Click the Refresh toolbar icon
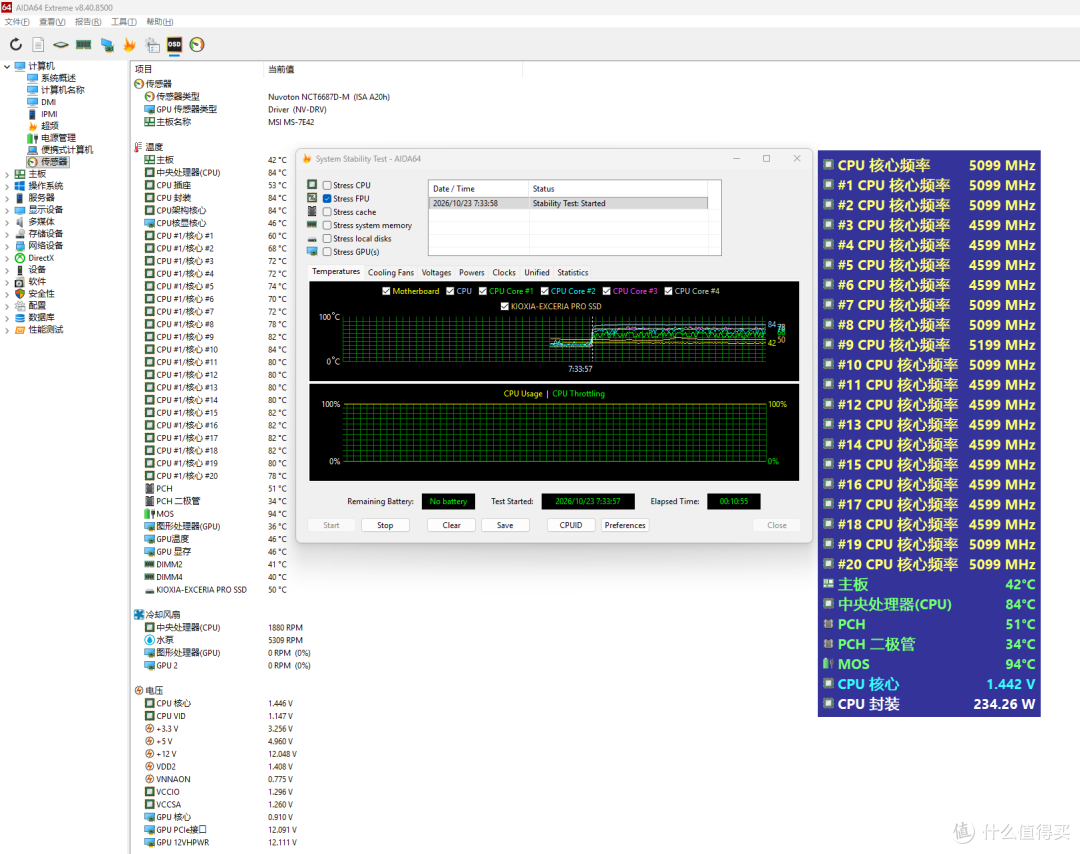This screenshot has height=854, width=1080. pyautogui.click(x=15, y=45)
